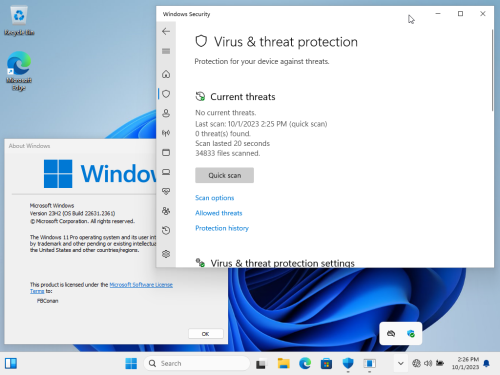Click Virus & threat protection settings heading
Image resolution: width=500 pixels, height=375 pixels.
pos(282,263)
